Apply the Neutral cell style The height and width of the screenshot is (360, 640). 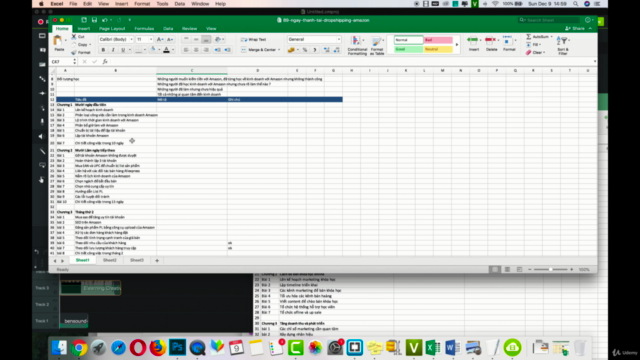pos(438,49)
